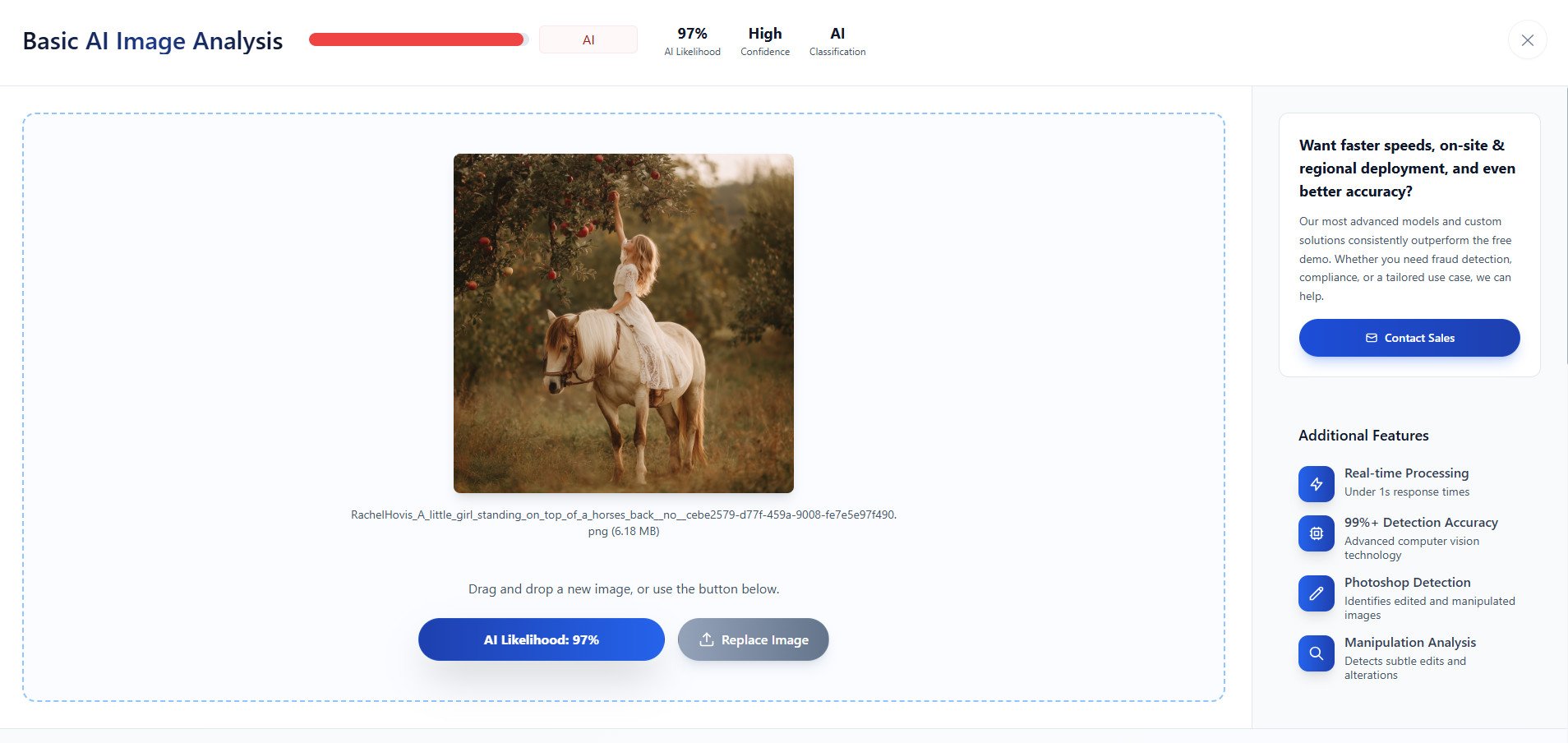Click the pencil Photoshop Detection icon
The width and height of the screenshot is (1568, 743).
click(x=1316, y=593)
